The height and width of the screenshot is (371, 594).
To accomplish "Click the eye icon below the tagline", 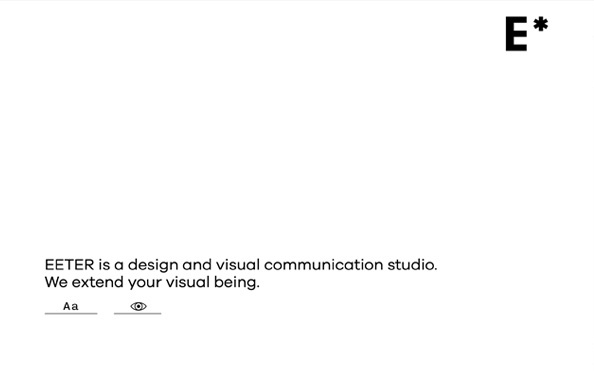I will 138,306.
